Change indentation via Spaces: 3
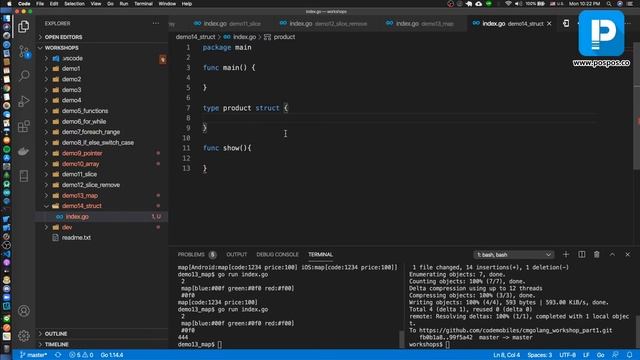640x360 pixels. (x=540, y=355)
